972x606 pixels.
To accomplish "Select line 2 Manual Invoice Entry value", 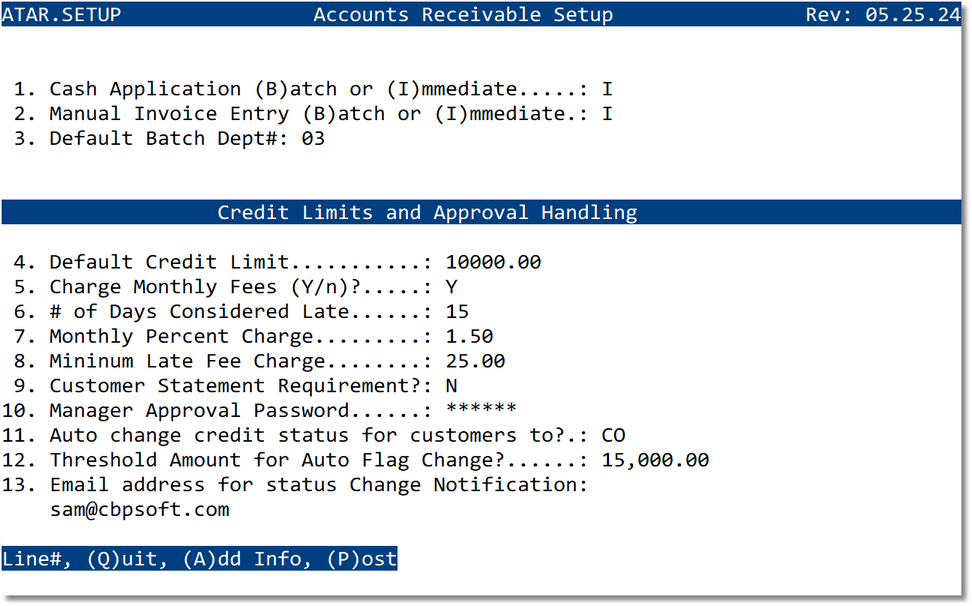I will click(x=607, y=113).
